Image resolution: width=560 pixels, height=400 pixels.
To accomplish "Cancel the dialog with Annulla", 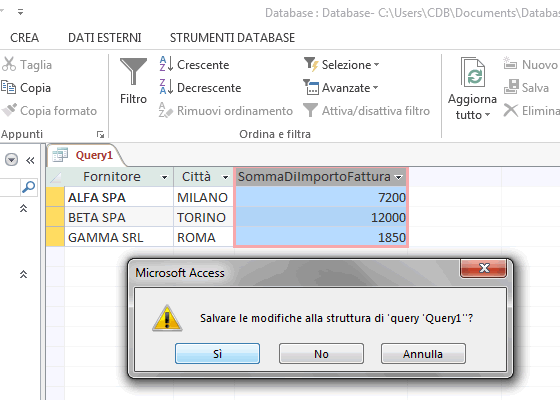I will click(x=423, y=354).
